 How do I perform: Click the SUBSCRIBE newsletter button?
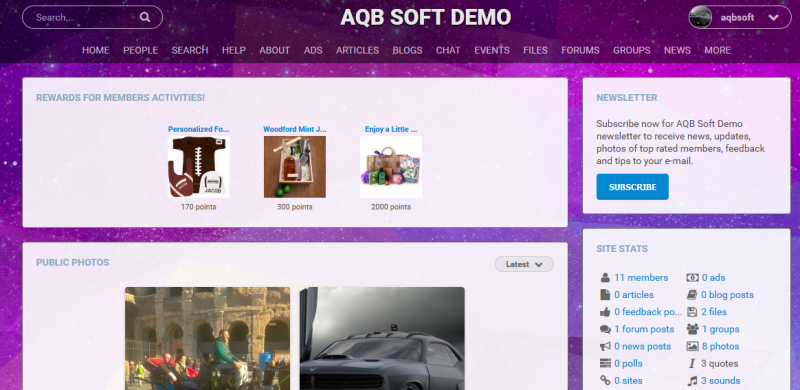(632, 187)
